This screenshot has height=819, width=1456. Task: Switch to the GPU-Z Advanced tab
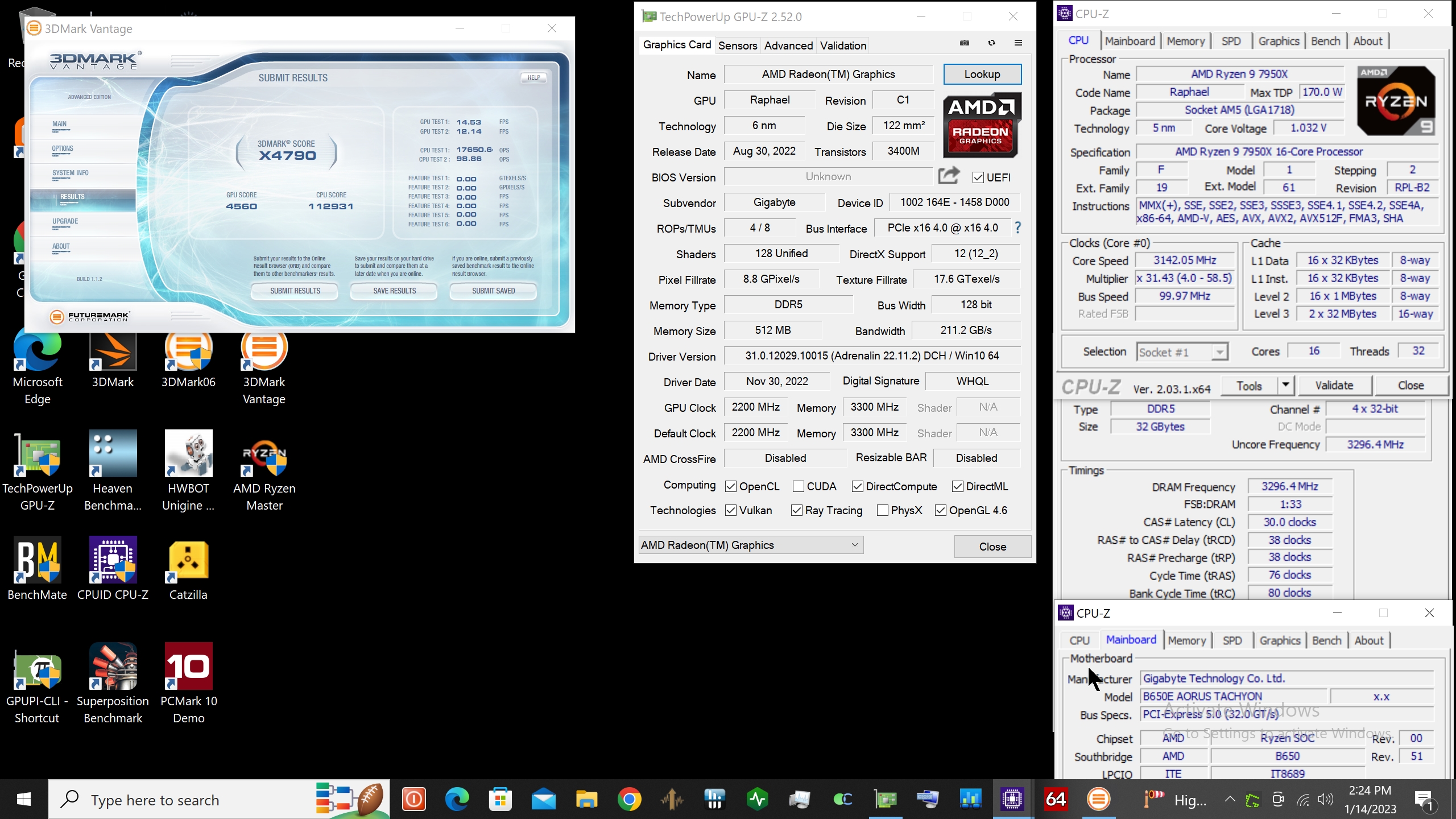pyautogui.click(x=788, y=45)
